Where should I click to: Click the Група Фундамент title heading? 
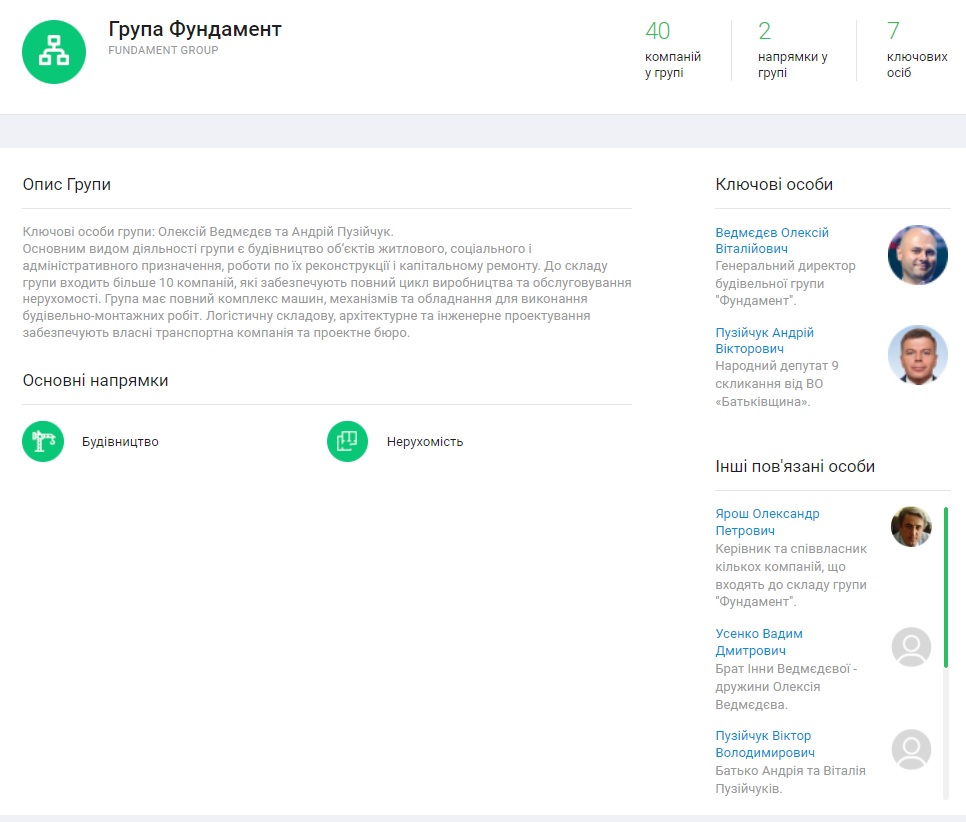tap(195, 29)
